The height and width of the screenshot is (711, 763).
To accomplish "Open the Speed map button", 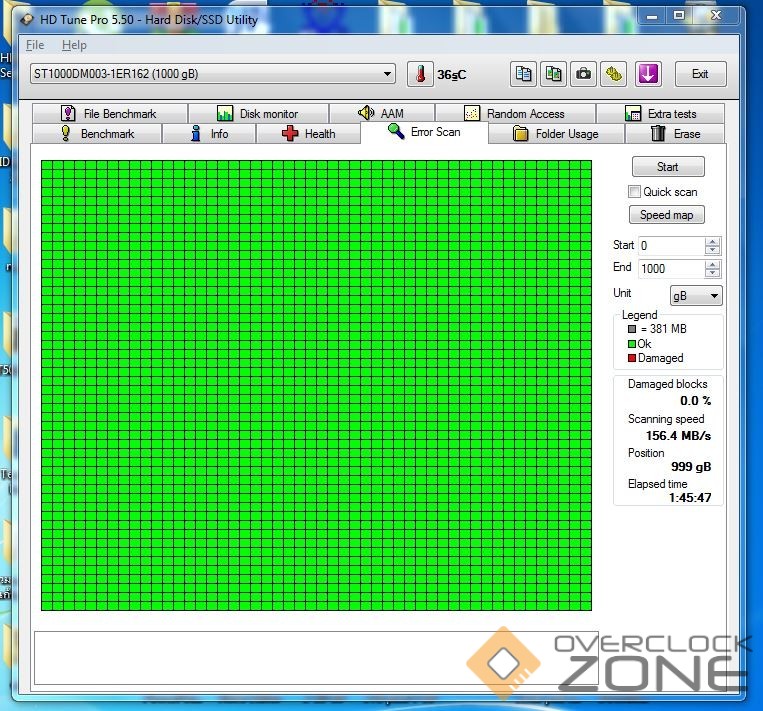I will coord(666,215).
